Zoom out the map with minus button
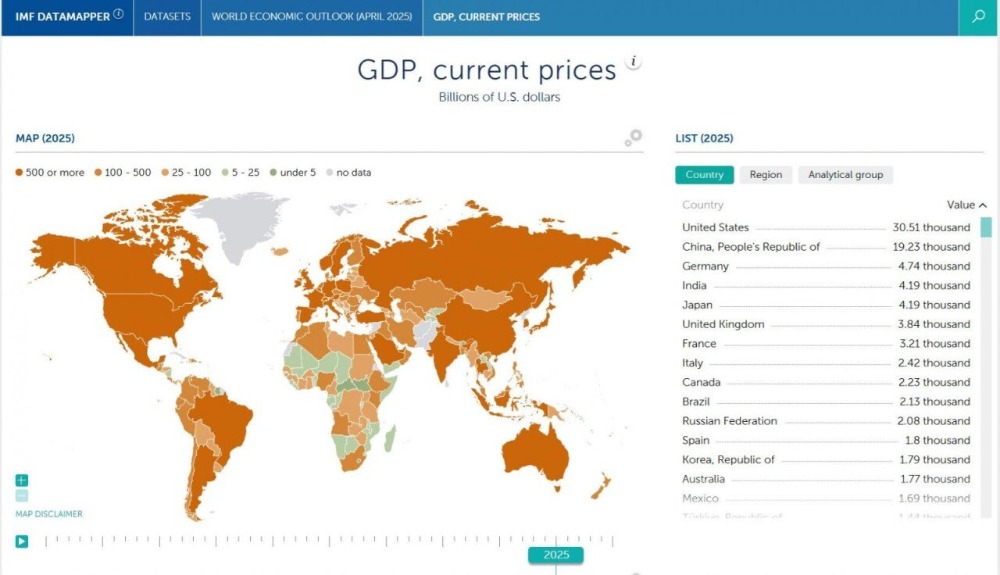Image resolution: width=1000 pixels, height=575 pixels. [x=22, y=495]
